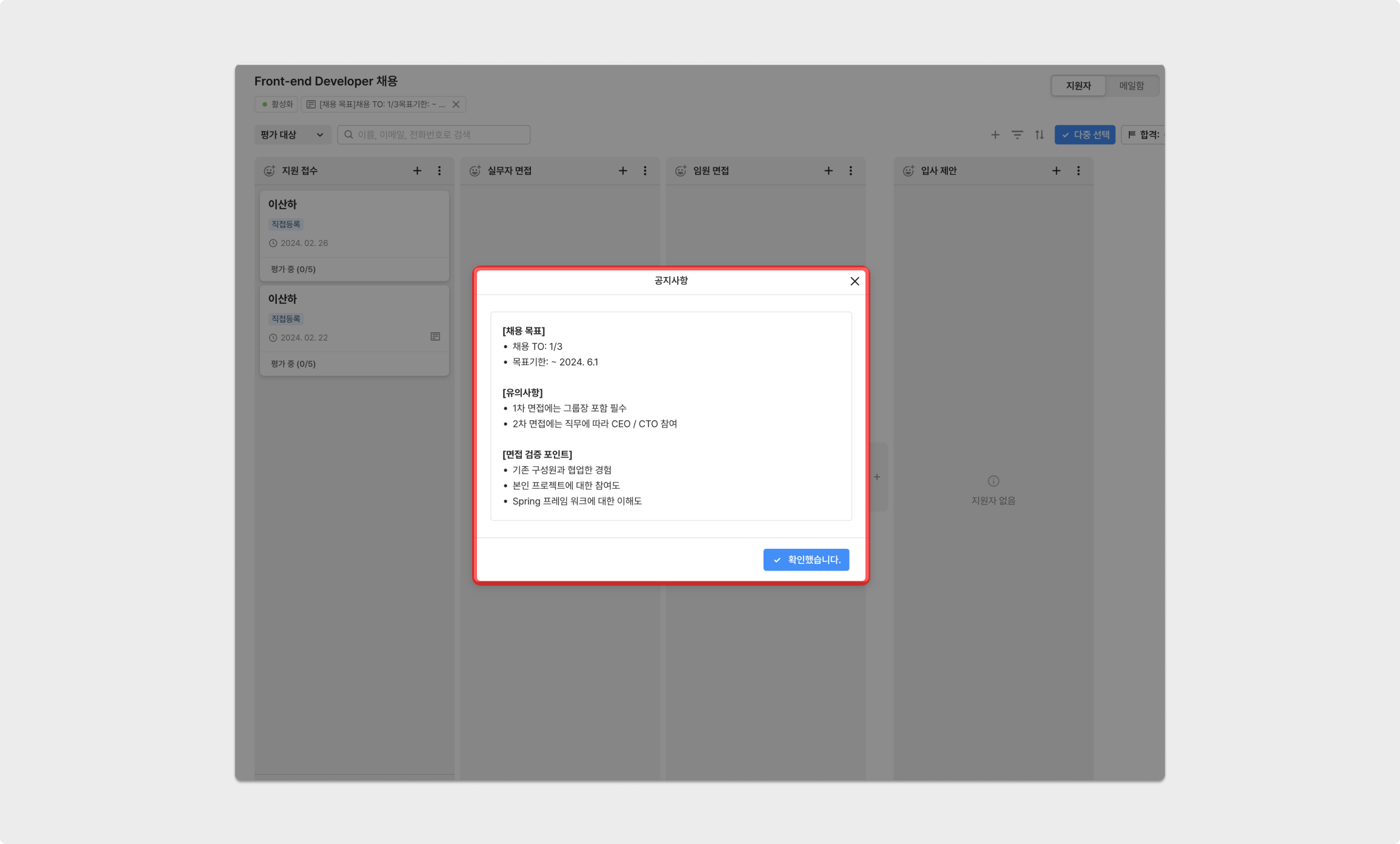Click the 합격 flag button
The height and width of the screenshot is (844, 1400).
[1143, 135]
